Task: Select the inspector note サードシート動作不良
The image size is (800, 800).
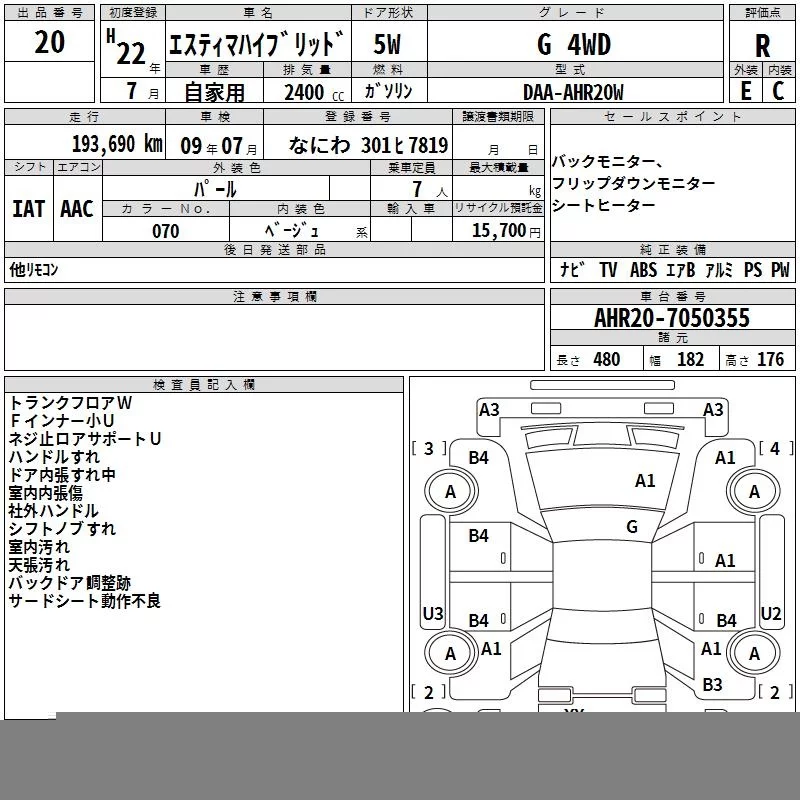Action: pyautogui.click(x=85, y=601)
